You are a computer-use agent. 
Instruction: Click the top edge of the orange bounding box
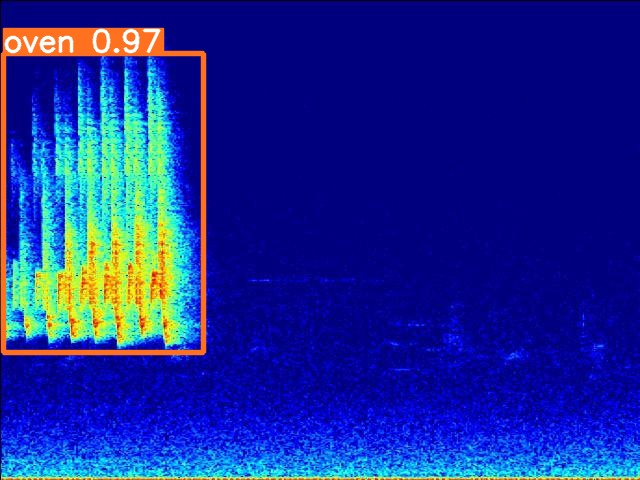click(104, 54)
